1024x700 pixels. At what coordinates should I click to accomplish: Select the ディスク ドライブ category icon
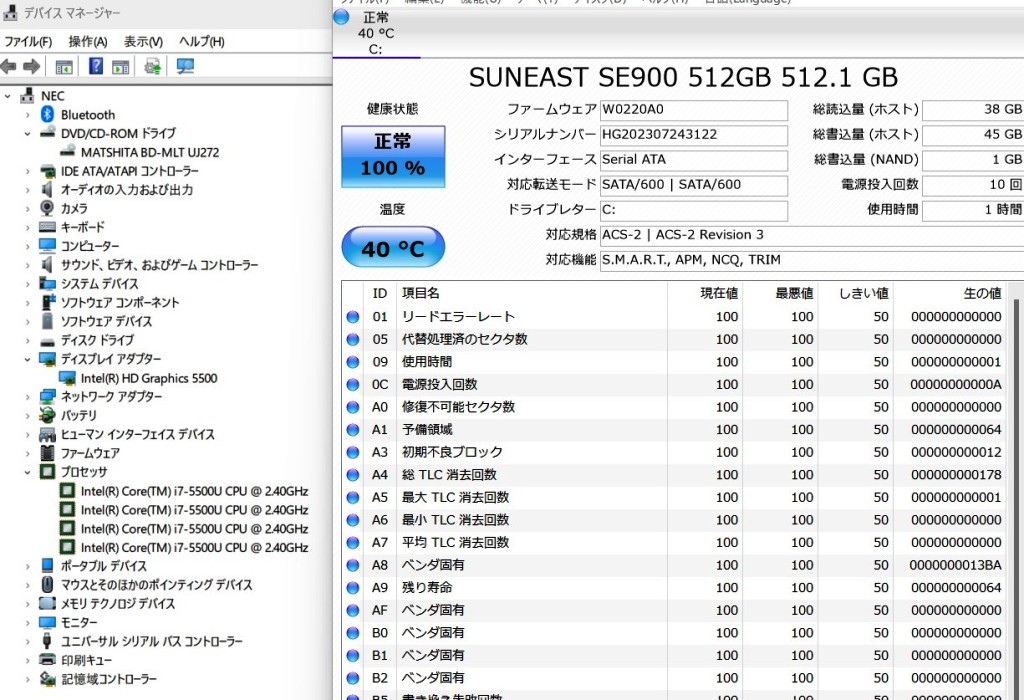47,341
